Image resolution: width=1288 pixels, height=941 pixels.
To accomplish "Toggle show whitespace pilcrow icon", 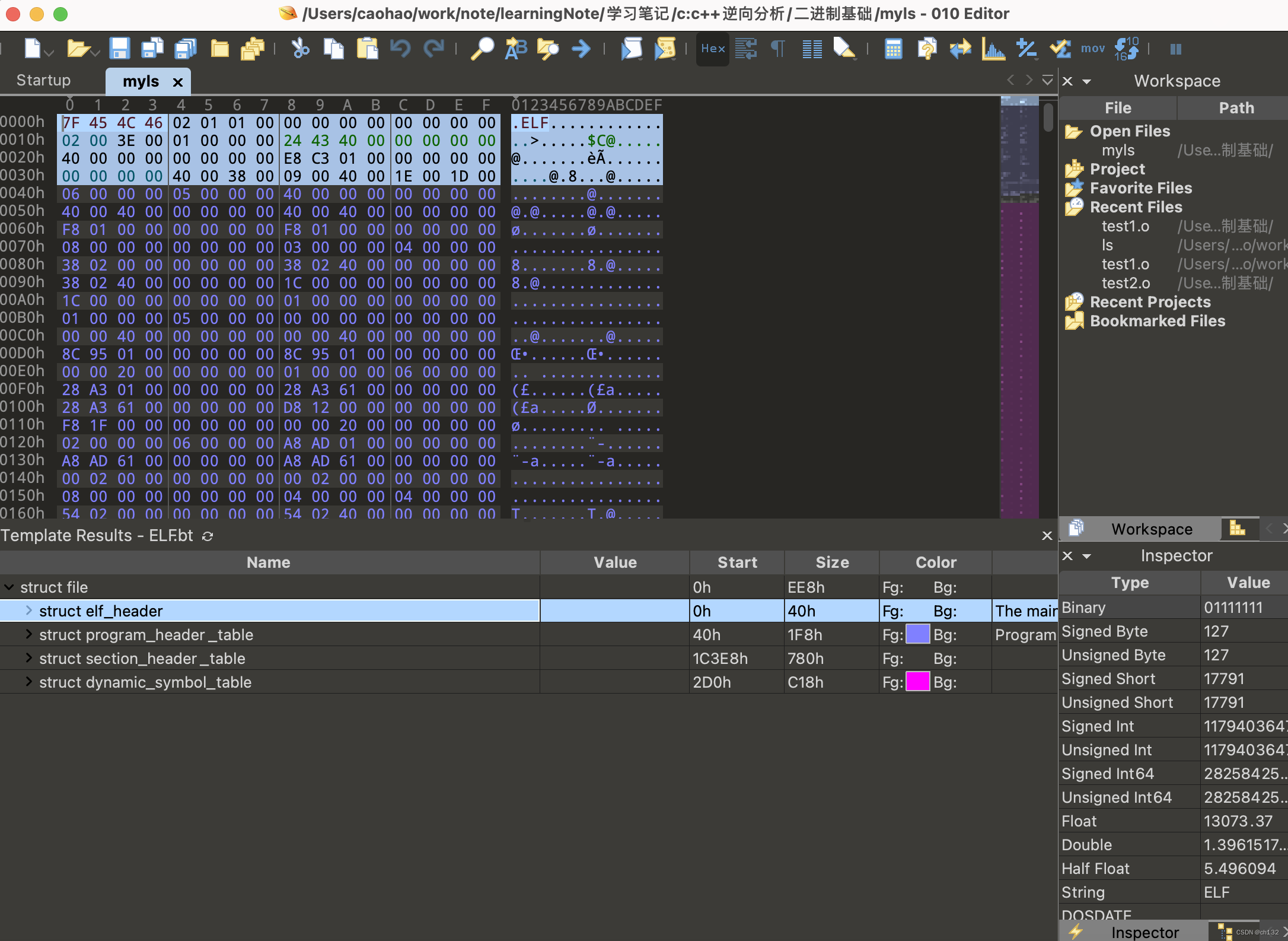I will [x=779, y=49].
